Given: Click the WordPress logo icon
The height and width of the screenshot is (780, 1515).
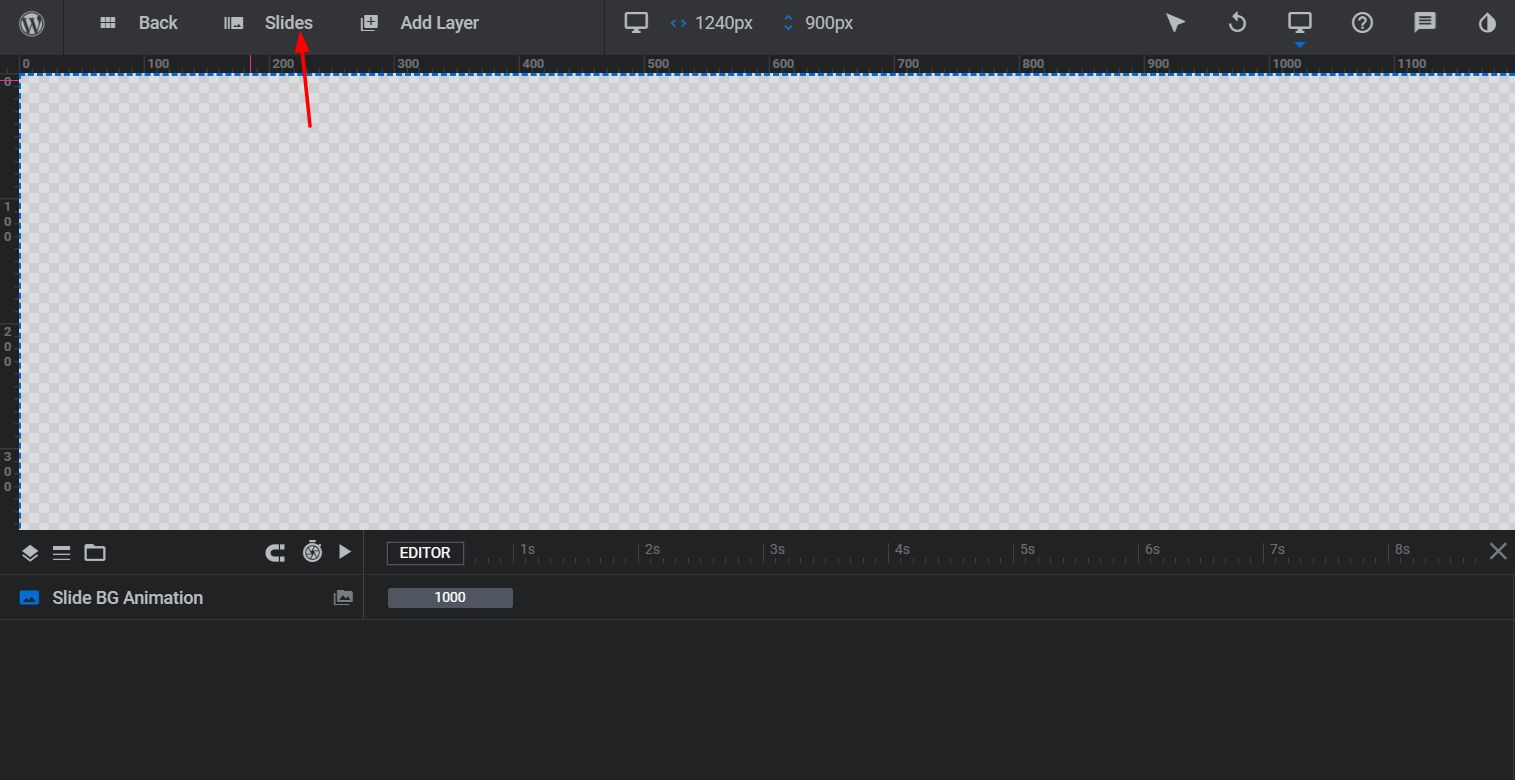Looking at the screenshot, I should [32, 23].
